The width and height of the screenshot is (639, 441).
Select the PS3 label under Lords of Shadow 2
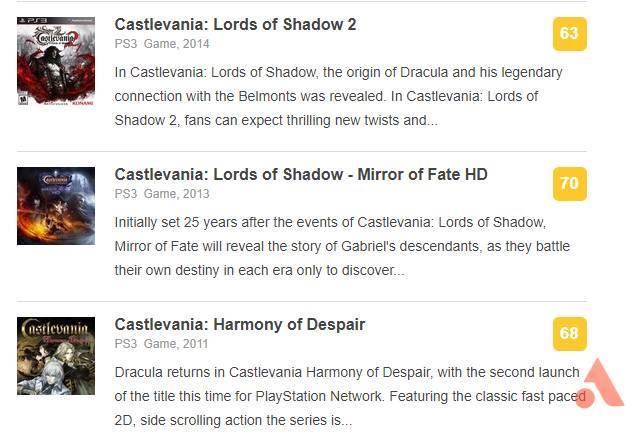[x=126, y=44]
